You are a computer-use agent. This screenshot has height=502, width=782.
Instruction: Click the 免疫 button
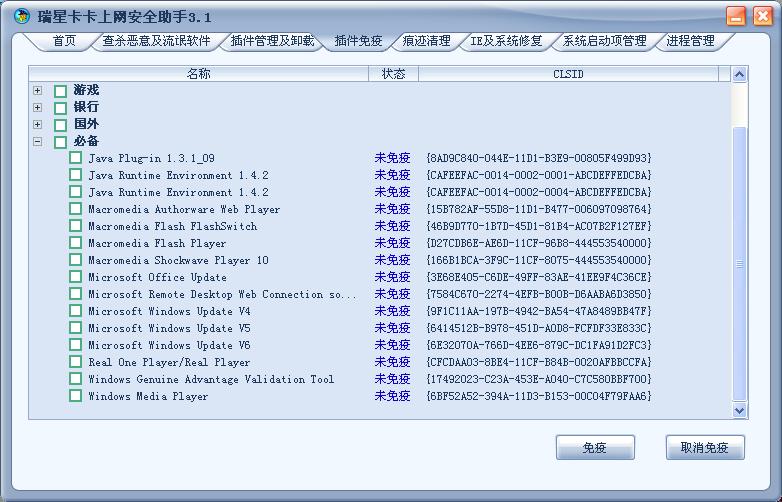(595, 448)
